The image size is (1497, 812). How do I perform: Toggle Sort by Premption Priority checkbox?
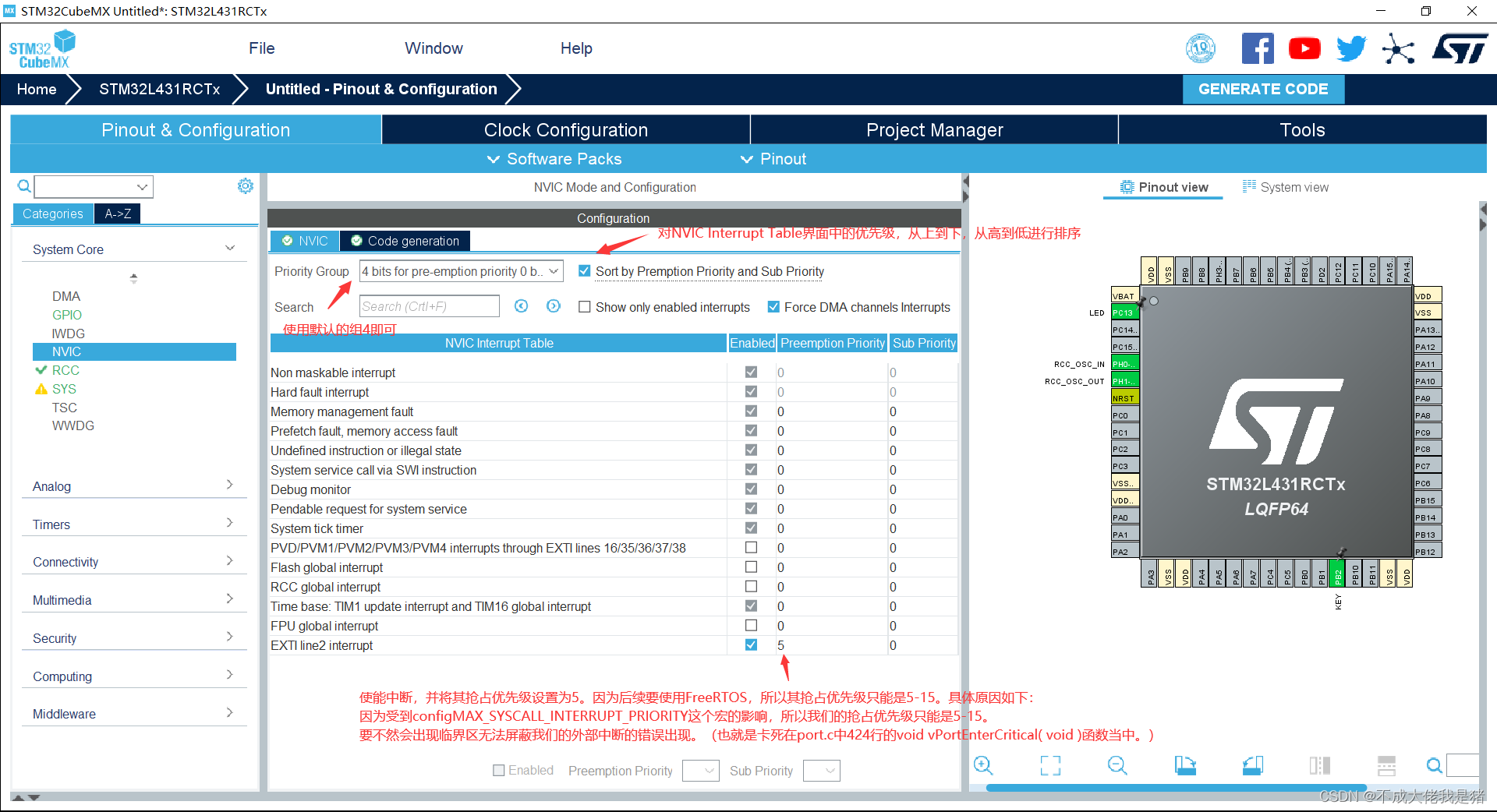tap(585, 271)
